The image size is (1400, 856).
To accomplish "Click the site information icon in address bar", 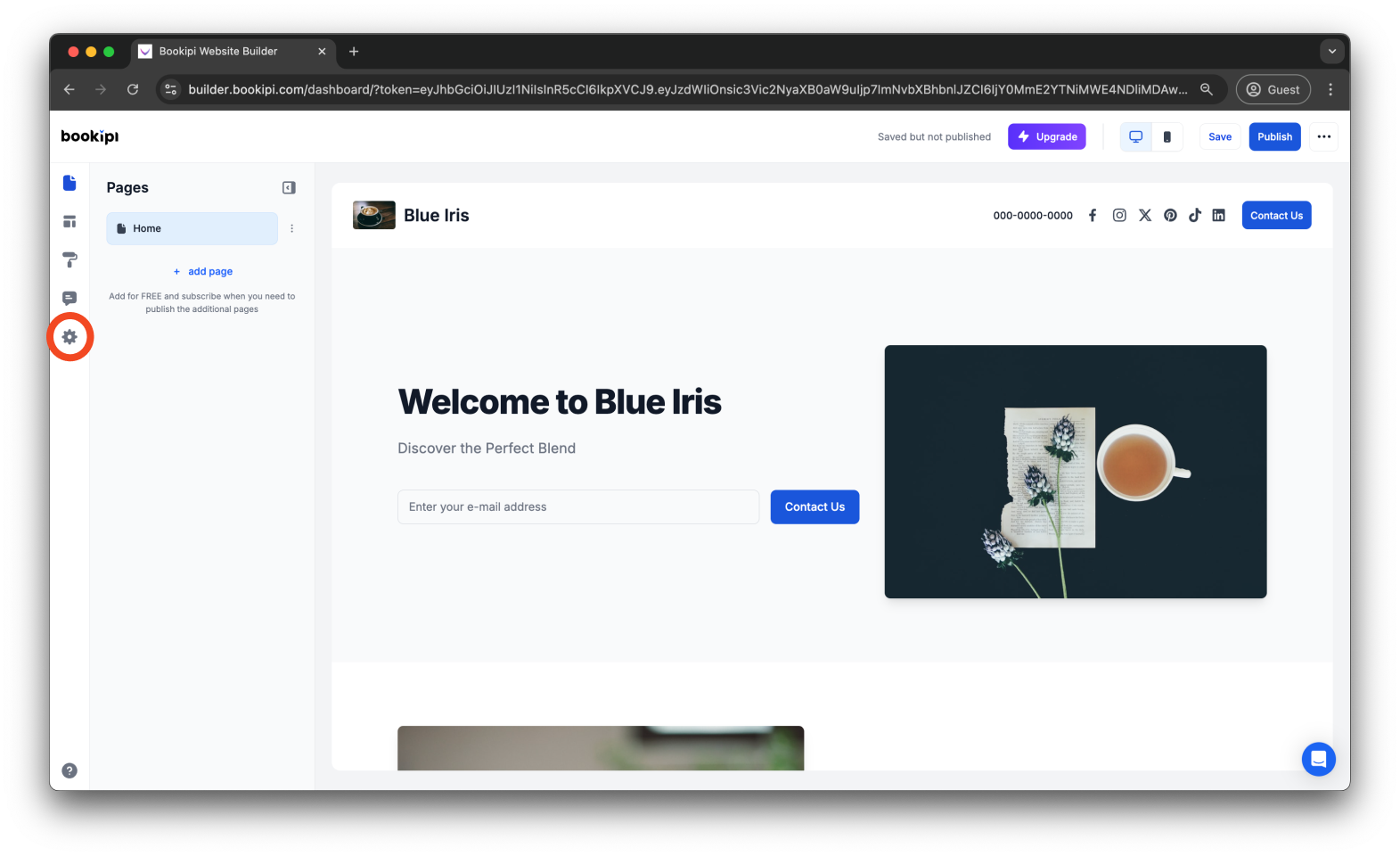I will [x=171, y=89].
